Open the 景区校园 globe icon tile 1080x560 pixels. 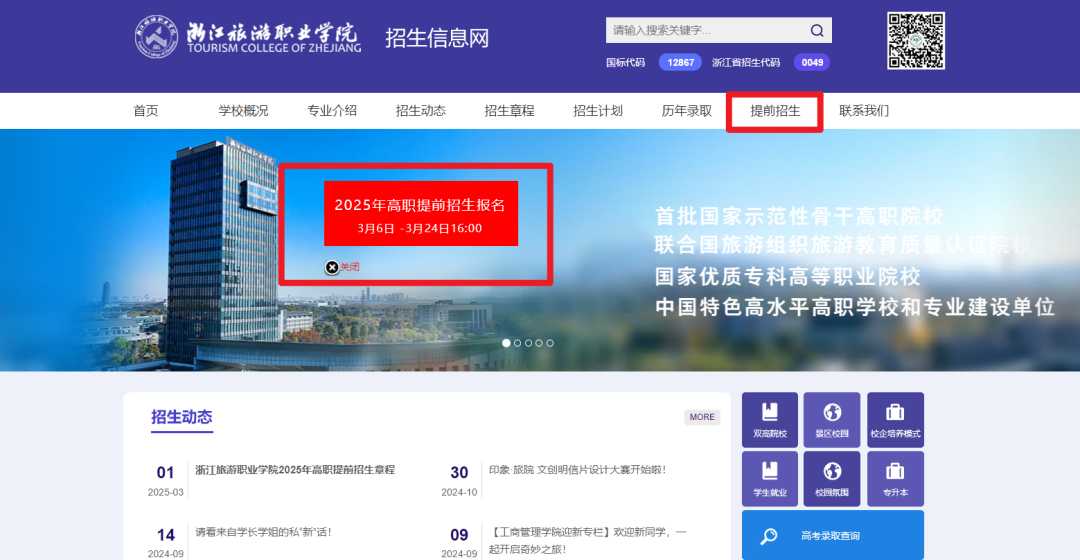pos(832,420)
